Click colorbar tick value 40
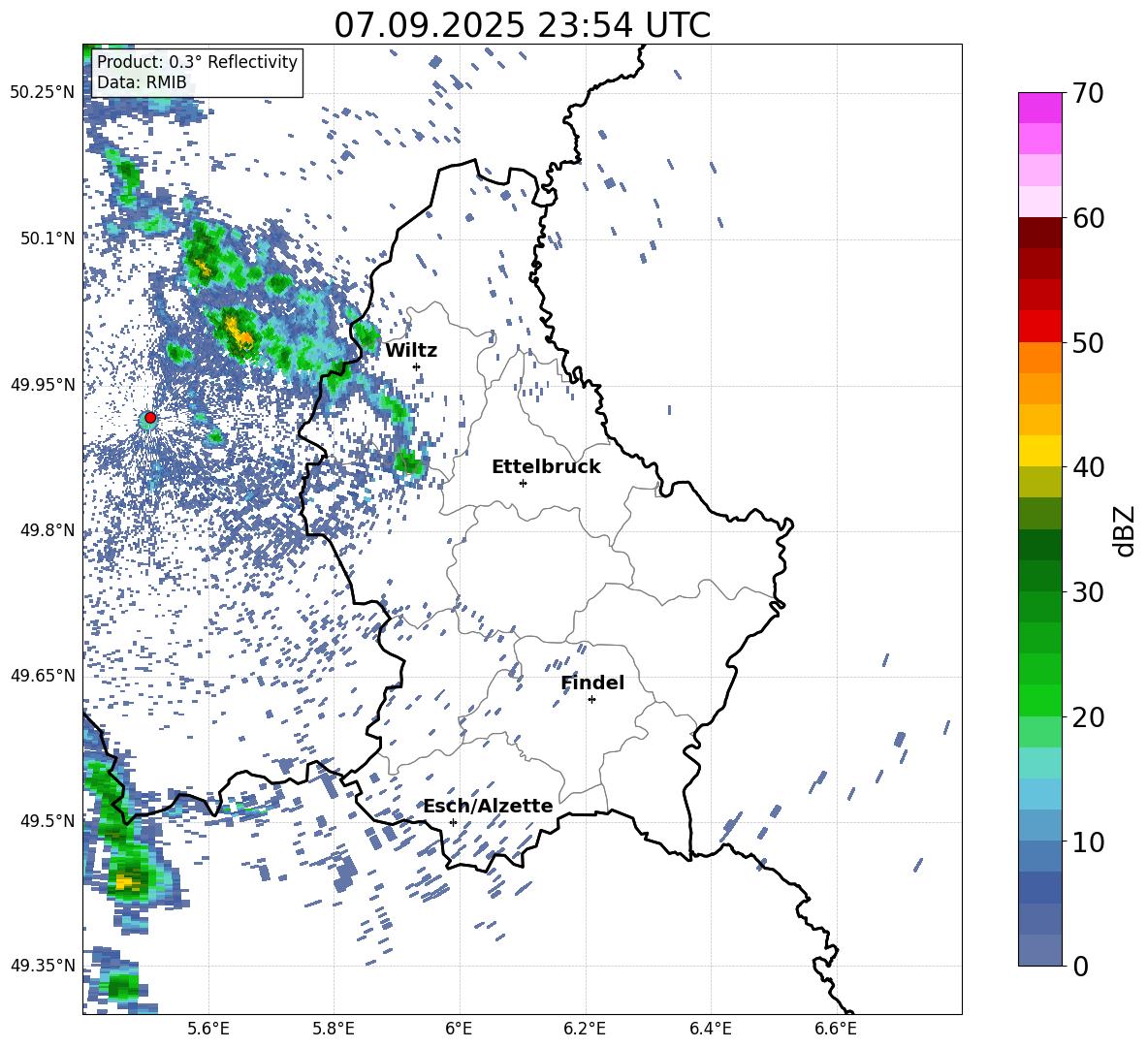 point(1088,467)
